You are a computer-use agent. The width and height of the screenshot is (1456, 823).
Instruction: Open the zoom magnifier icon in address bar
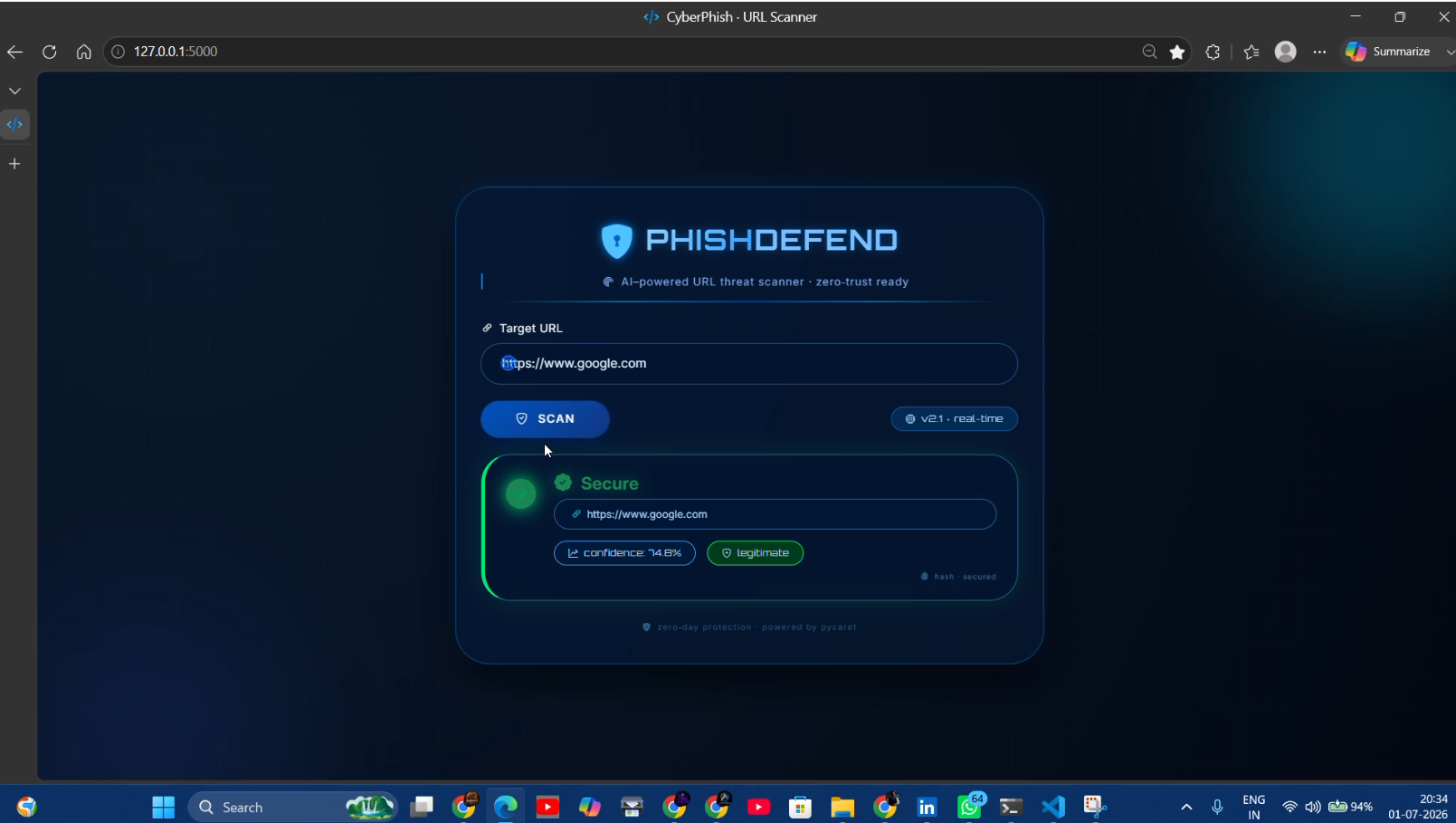click(1149, 52)
